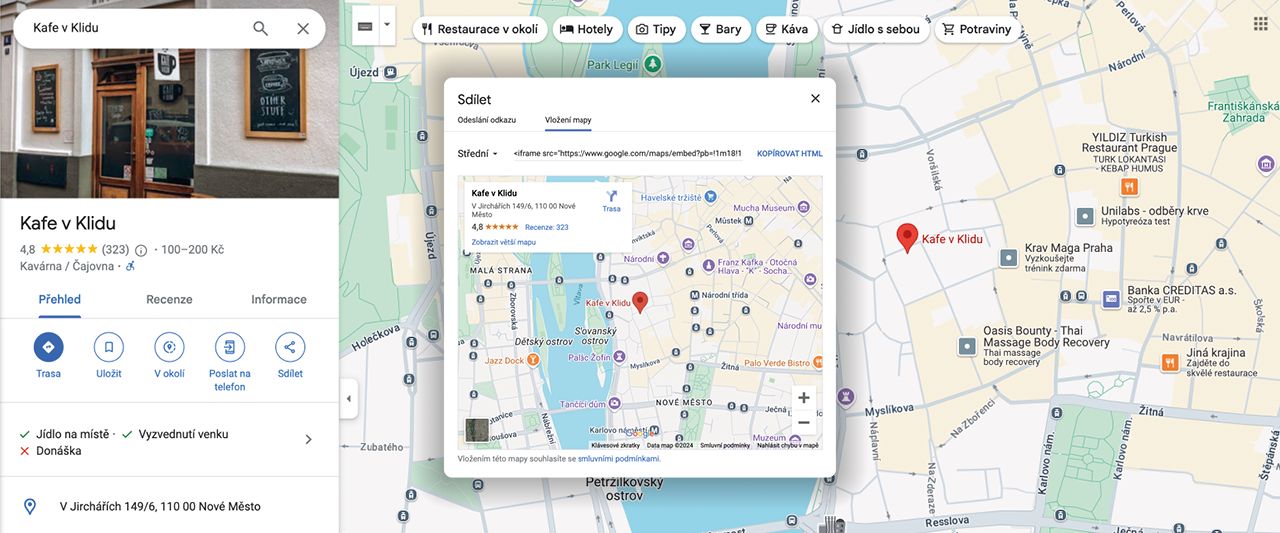Click satellite layer thumbnail in embed preview

477,430
